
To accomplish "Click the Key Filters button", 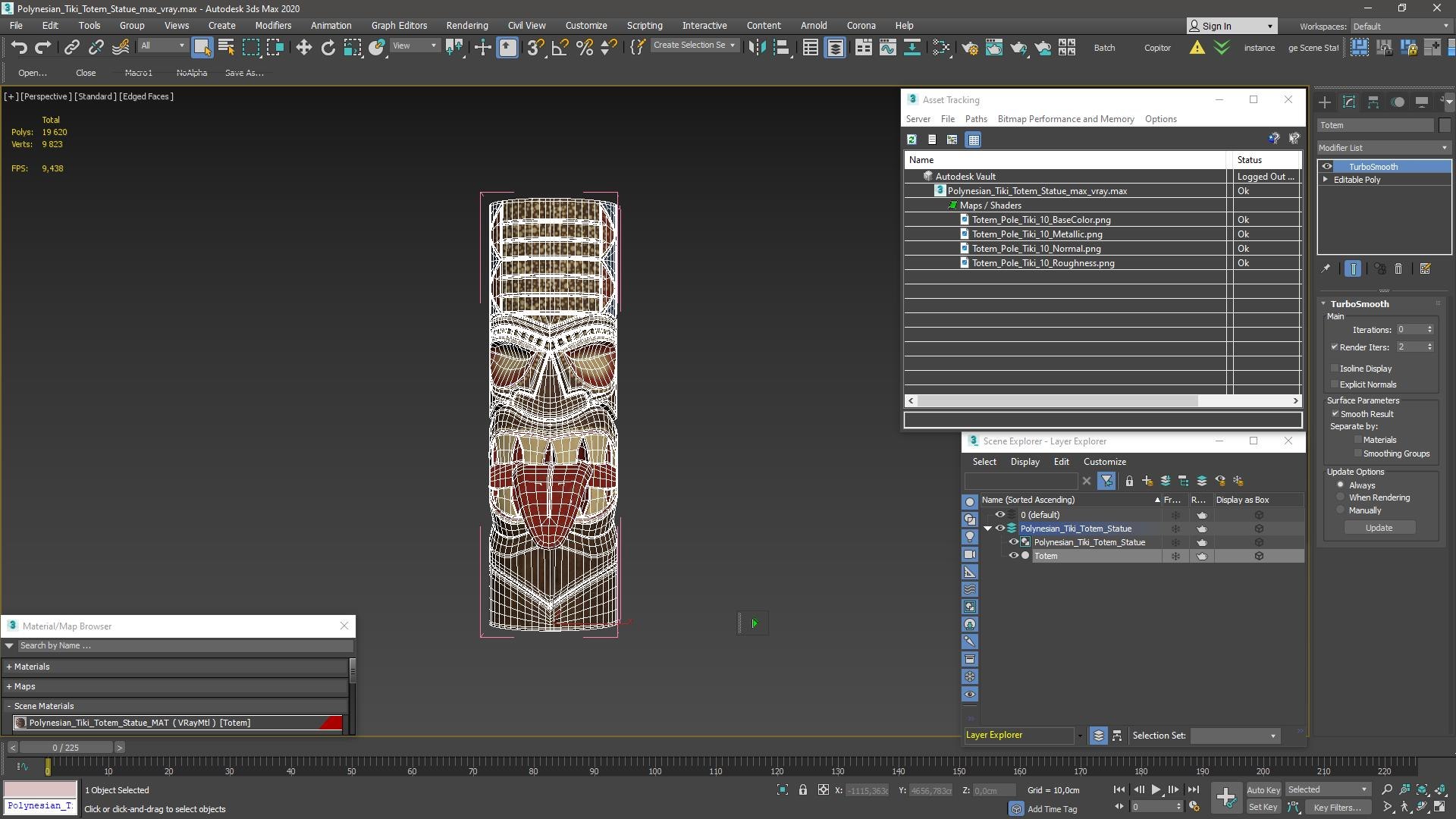I will point(1337,808).
